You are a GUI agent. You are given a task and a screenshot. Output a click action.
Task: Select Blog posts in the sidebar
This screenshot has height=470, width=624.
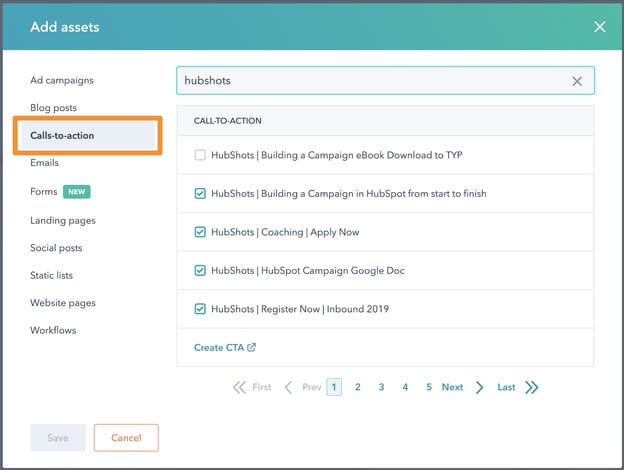53,107
